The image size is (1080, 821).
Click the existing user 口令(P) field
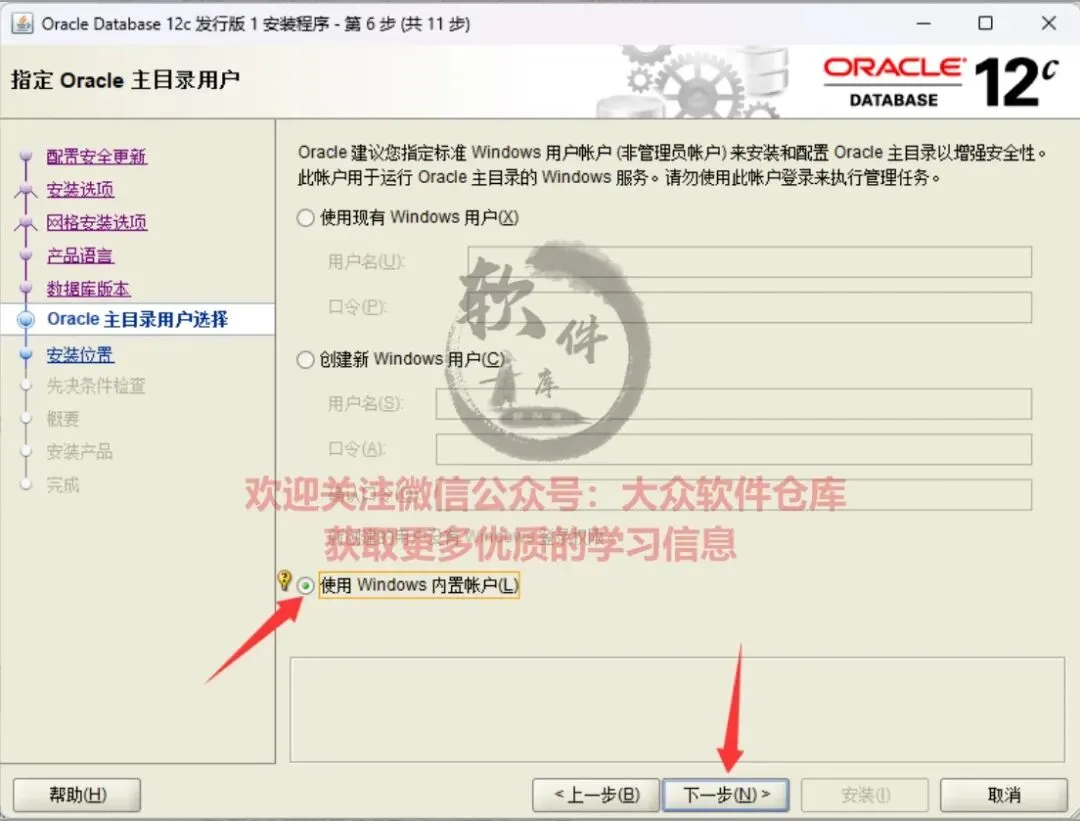pos(749,307)
